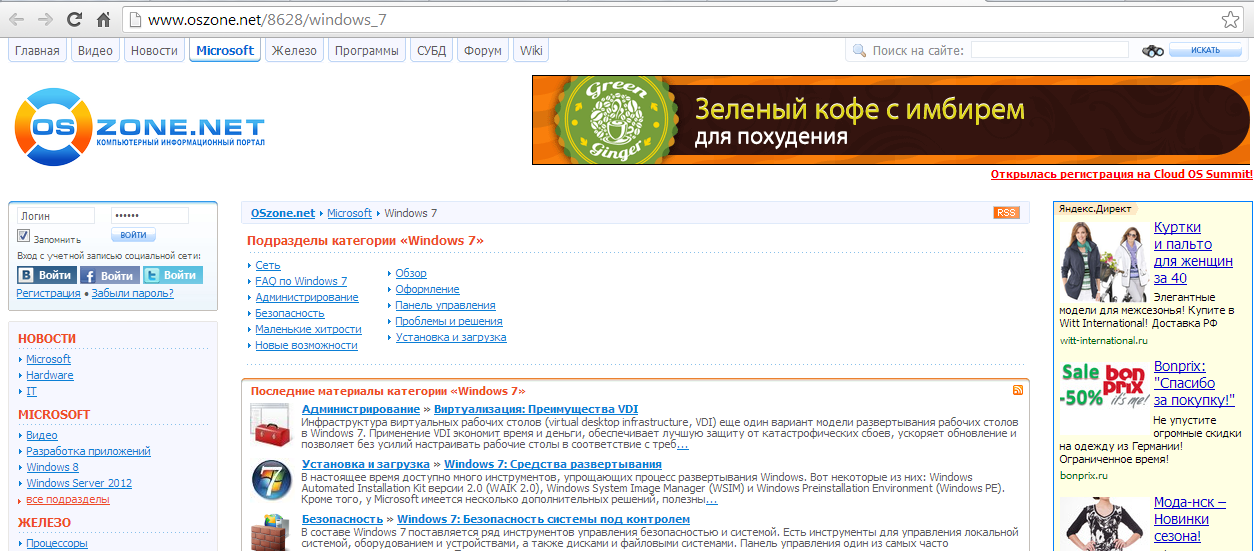
Task: Open the red toolbox article thumbnail
Action: (x=271, y=425)
